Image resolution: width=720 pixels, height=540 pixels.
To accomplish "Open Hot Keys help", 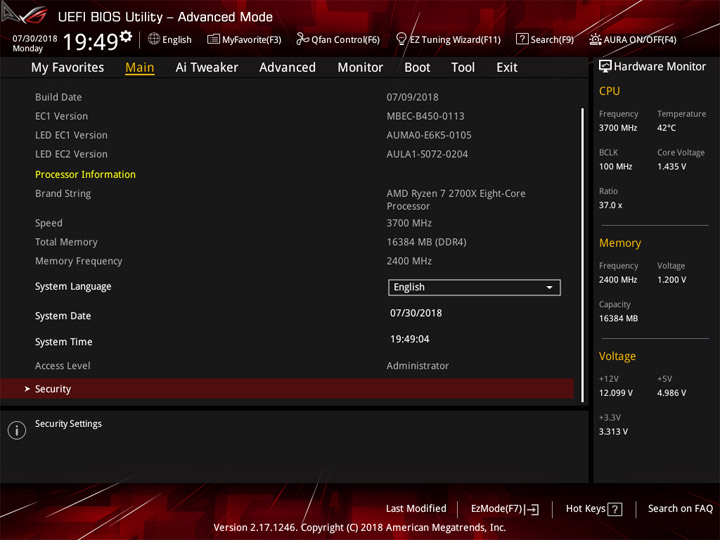I will [x=594, y=509].
